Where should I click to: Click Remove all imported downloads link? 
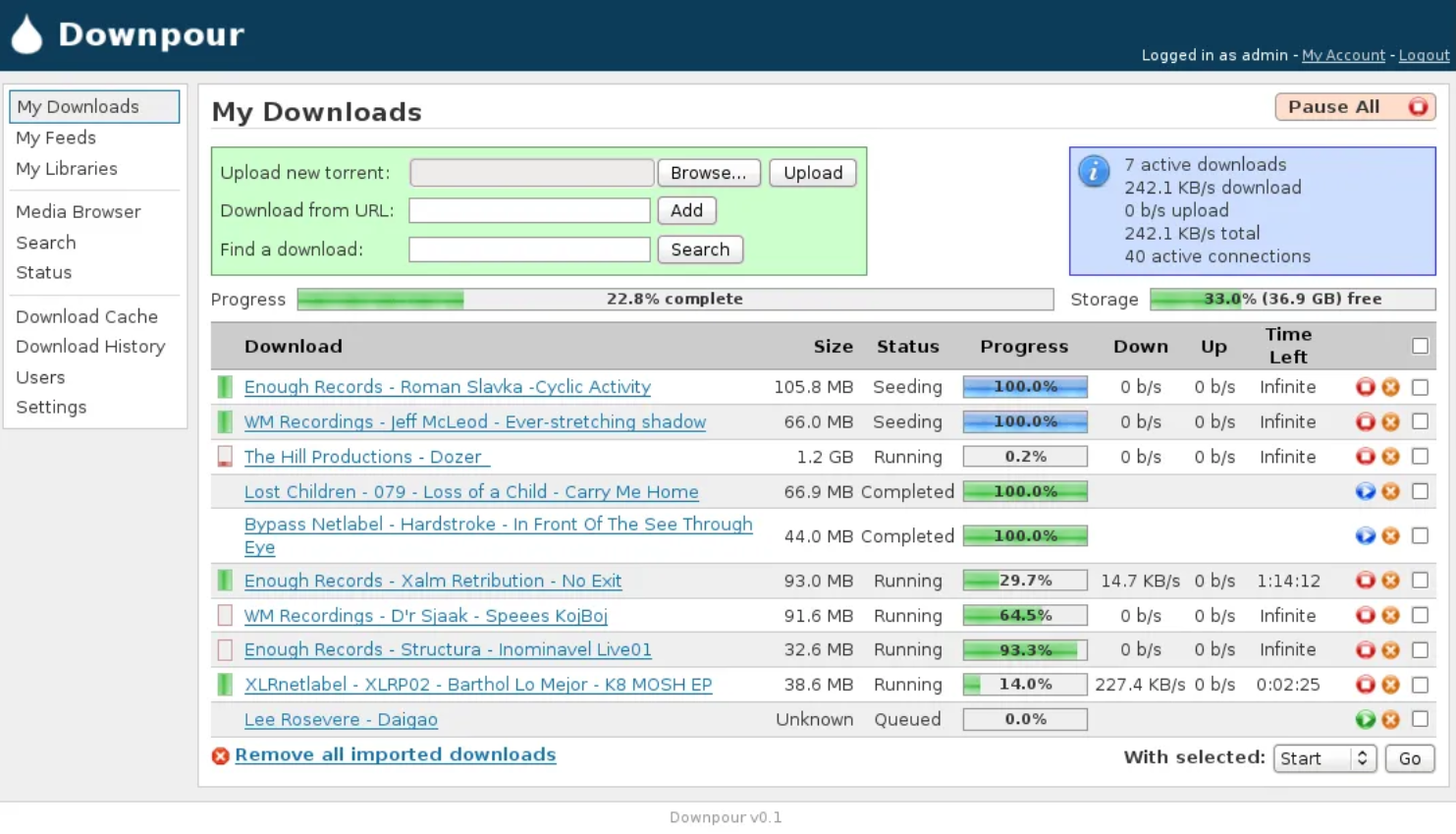coord(395,754)
